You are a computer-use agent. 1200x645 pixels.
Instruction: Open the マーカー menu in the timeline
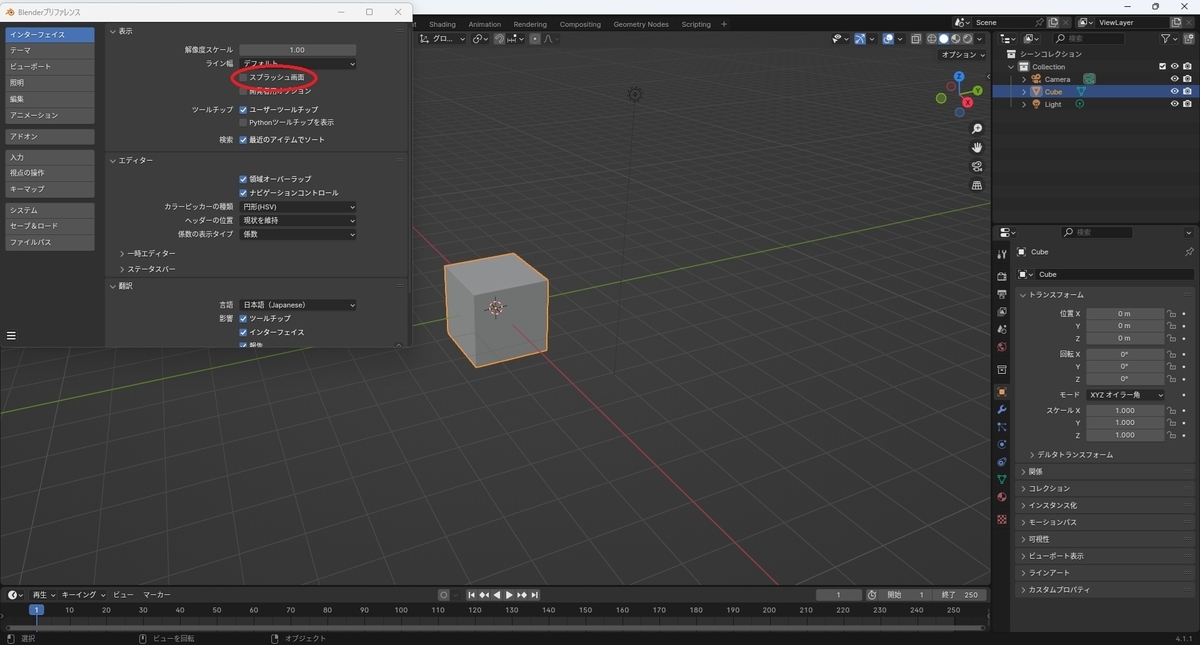click(156, 594)
